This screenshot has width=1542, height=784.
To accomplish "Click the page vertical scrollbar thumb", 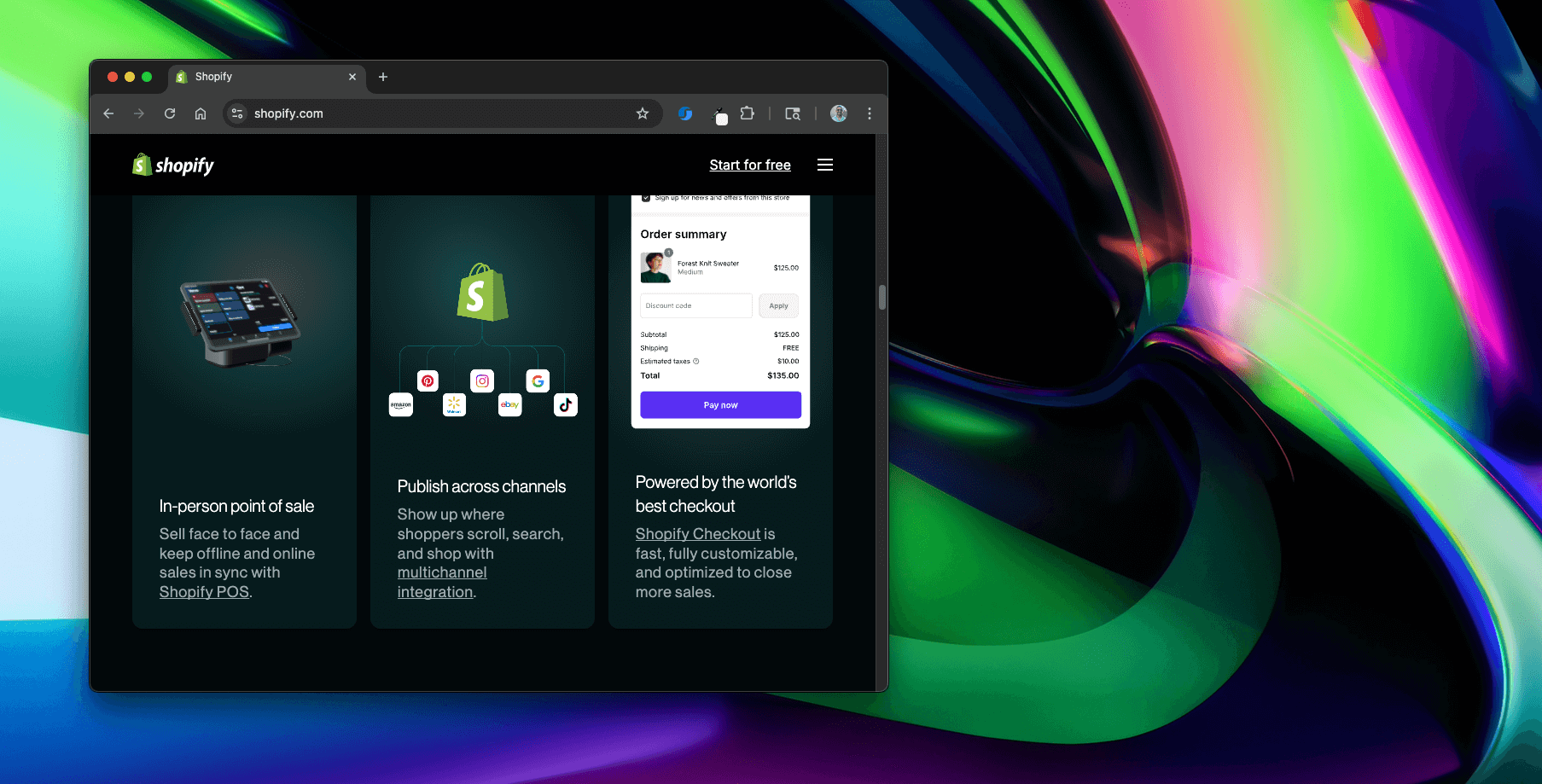I will (x=882, y=297).
